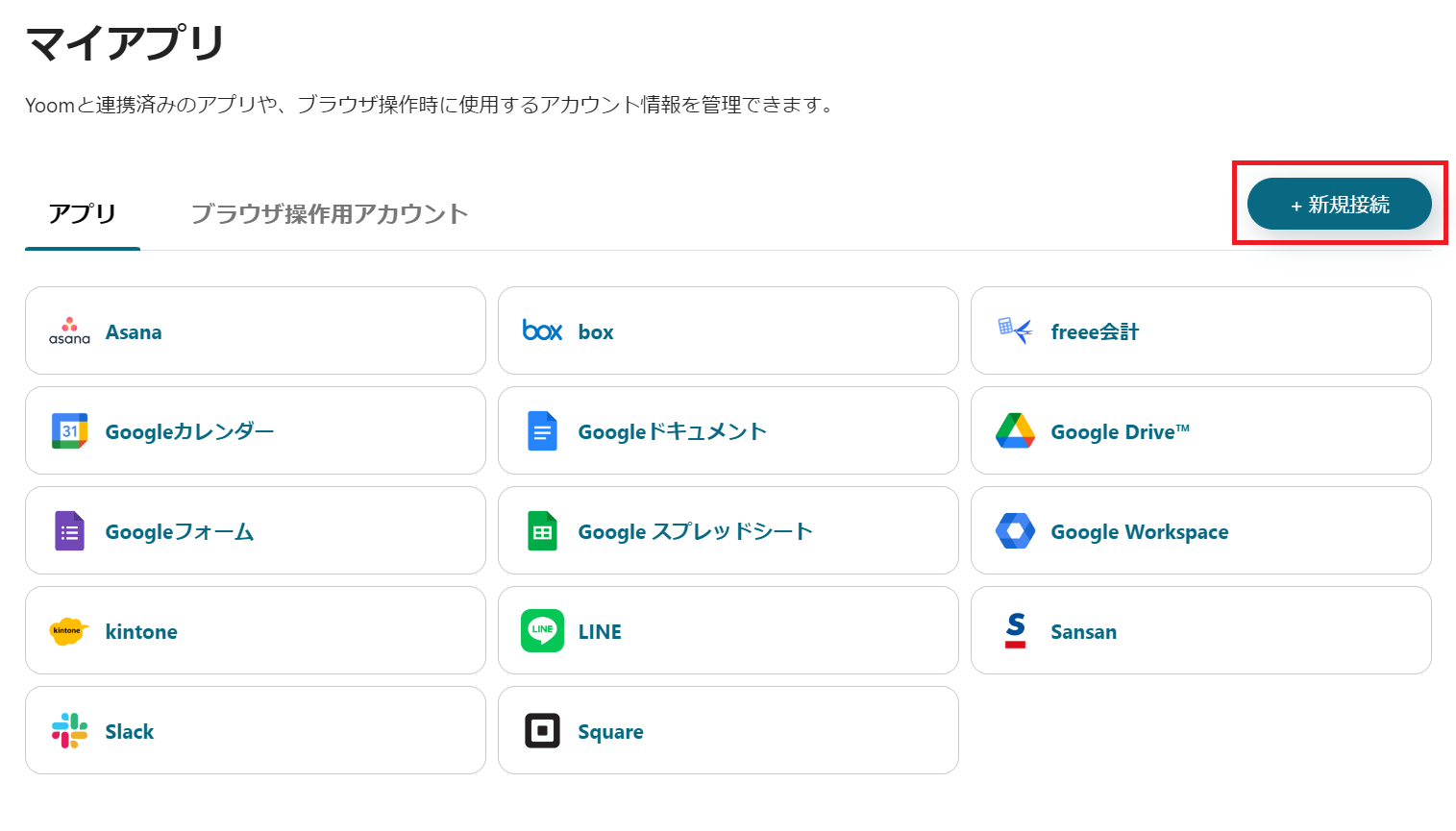Open the Google Workspace text link

[1139, 532]
